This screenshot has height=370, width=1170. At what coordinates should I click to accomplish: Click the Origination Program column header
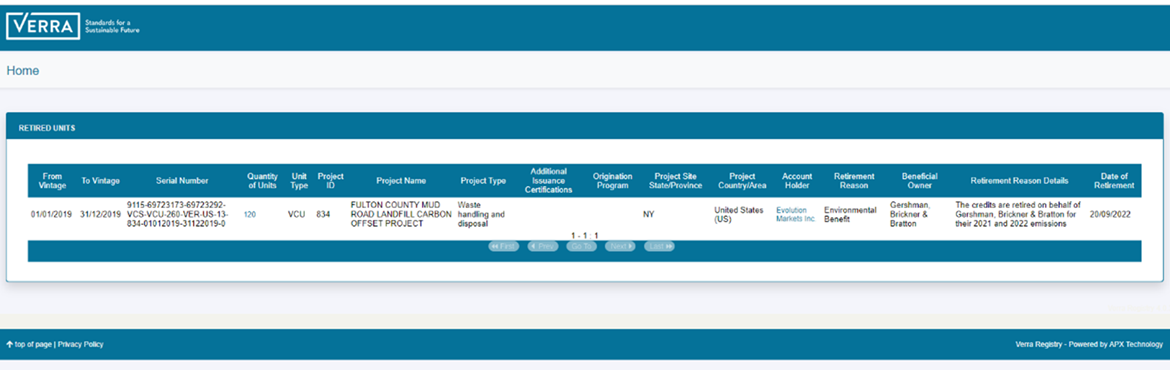613,181
